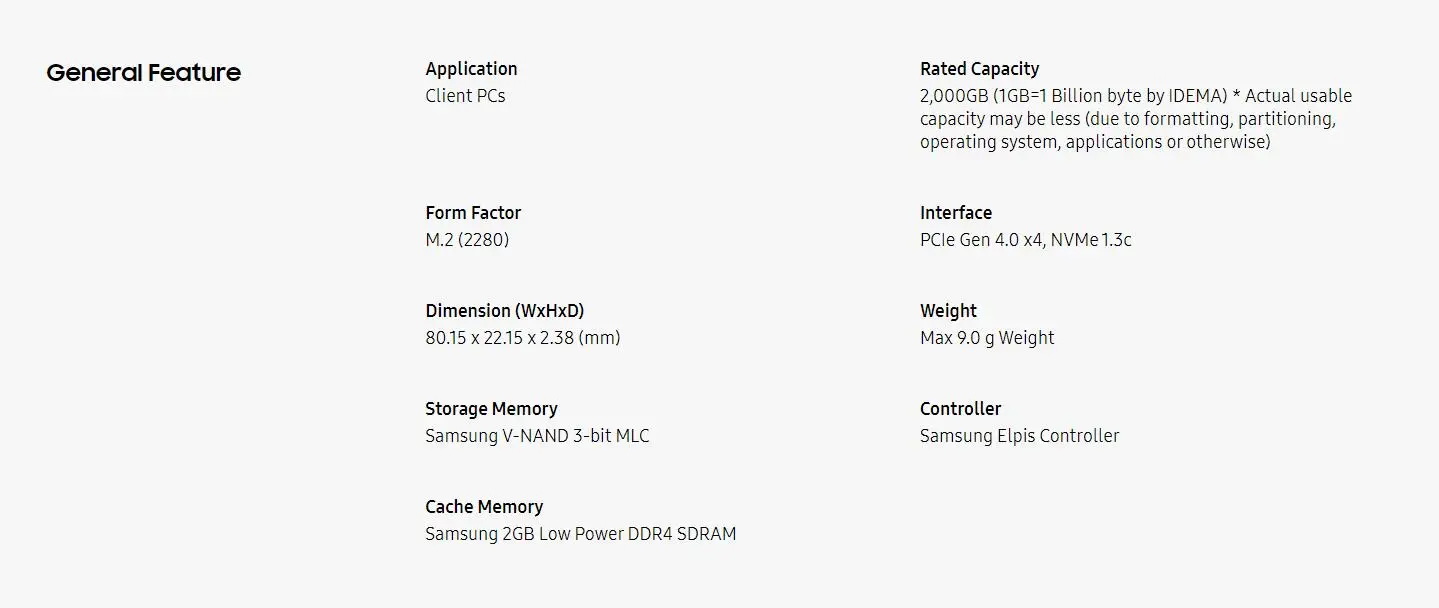The width and height of the screenshot is (1439, 608).
Task: Click the 80.15 x 22.15 x 2.38 value
Action: pyautogui.click(x=523, y=338)
